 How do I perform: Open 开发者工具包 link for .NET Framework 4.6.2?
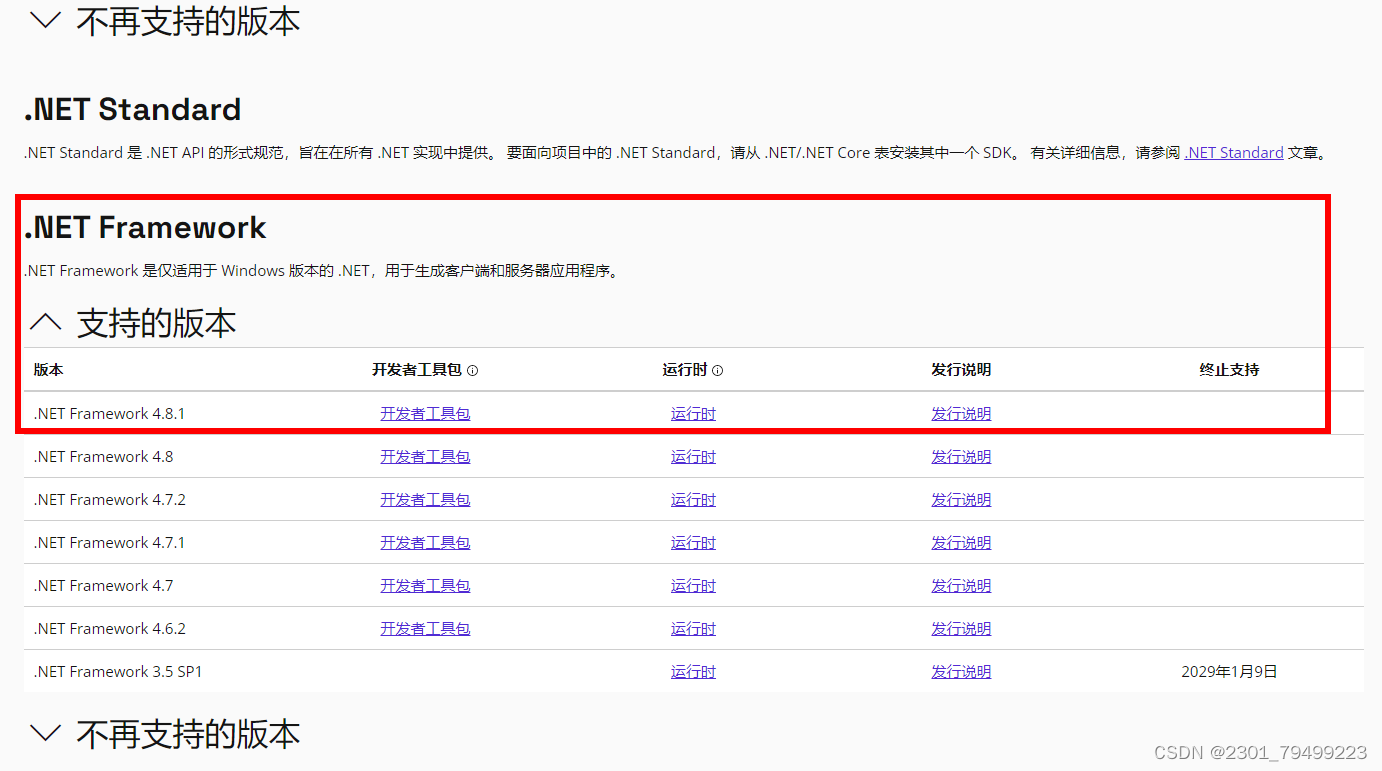tap(425, 629)
